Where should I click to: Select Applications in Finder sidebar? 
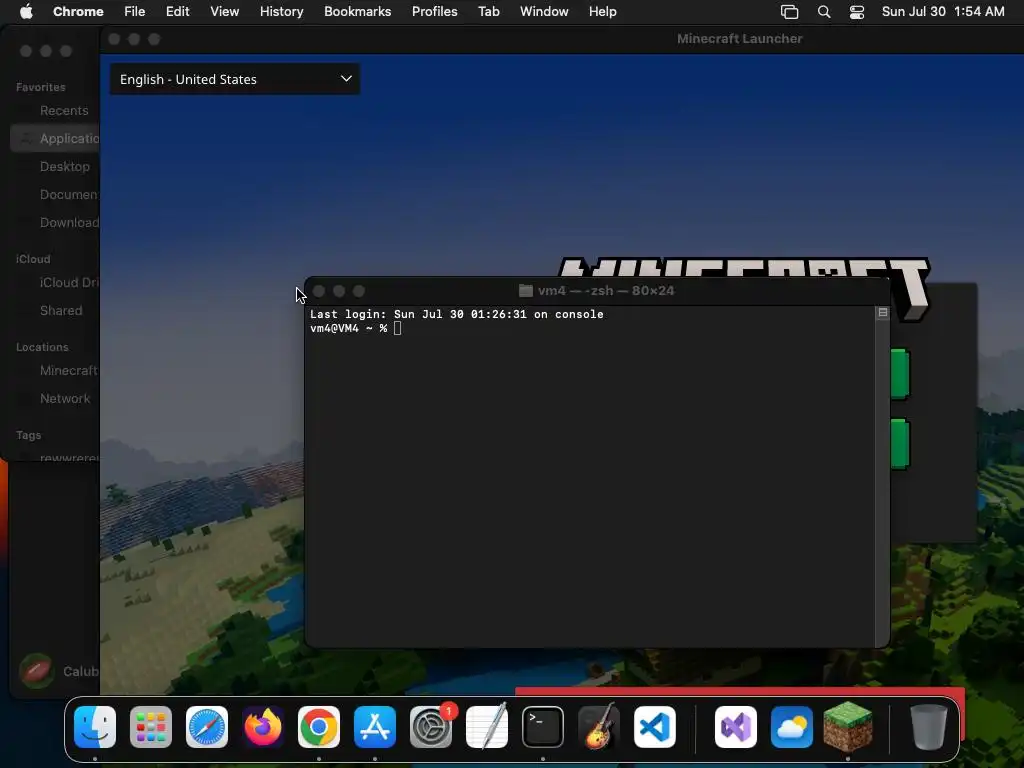coord(56,138)
